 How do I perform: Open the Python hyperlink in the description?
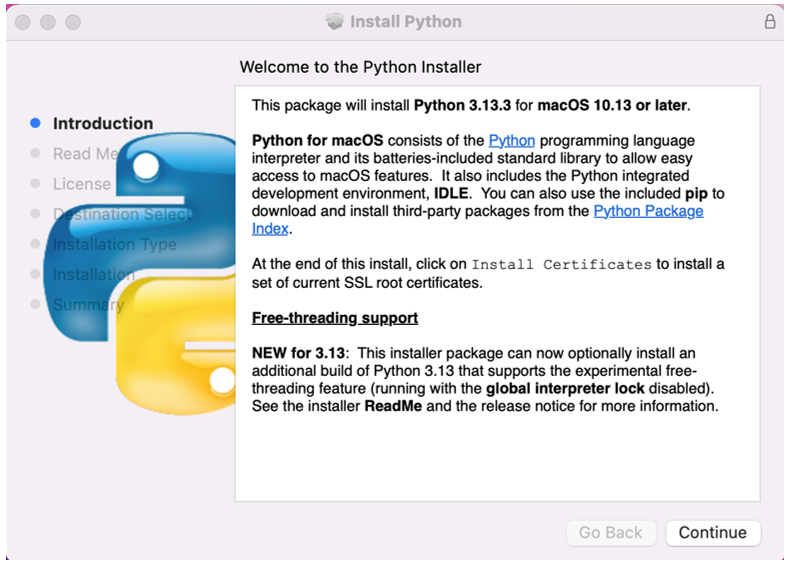click(512, 140)
